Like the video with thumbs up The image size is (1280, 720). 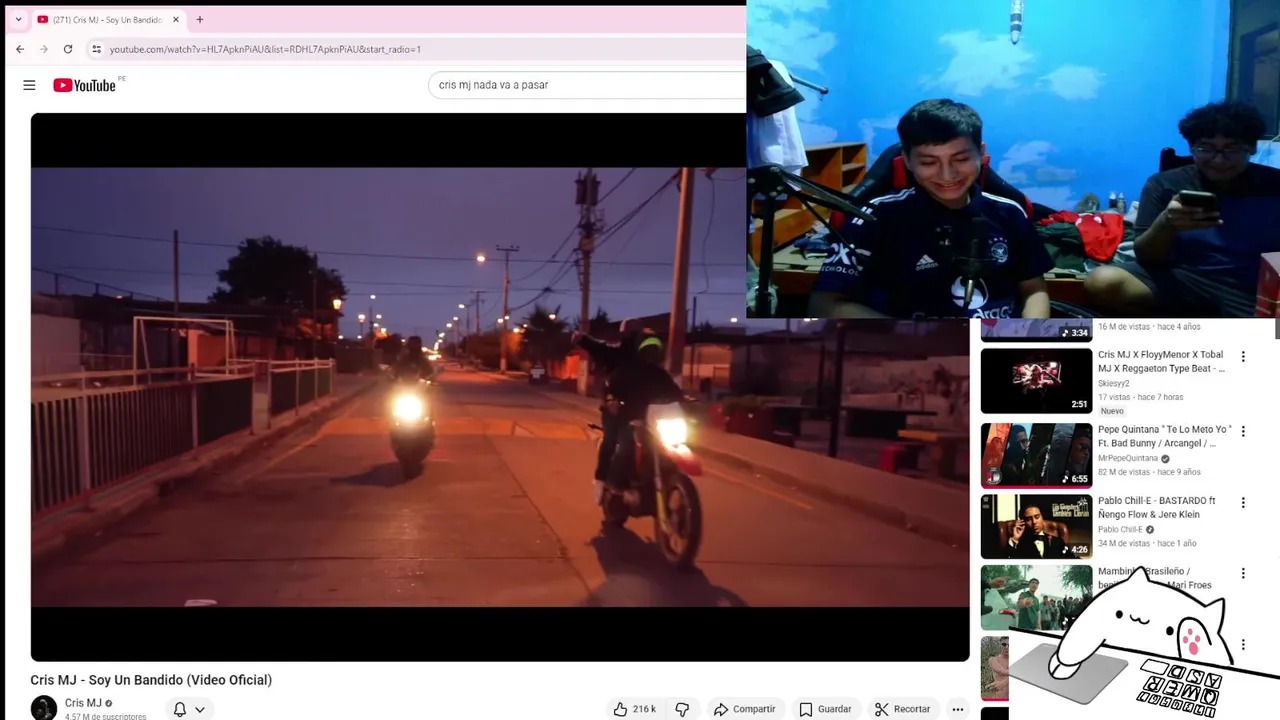click(635, 709)
